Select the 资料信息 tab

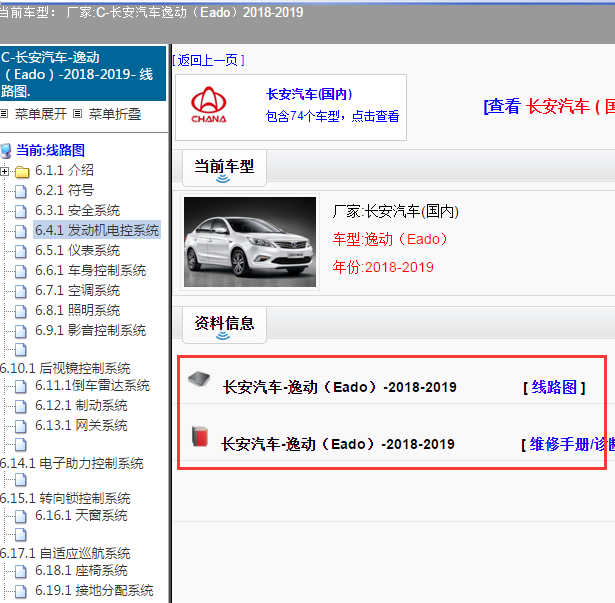(224, 325)
